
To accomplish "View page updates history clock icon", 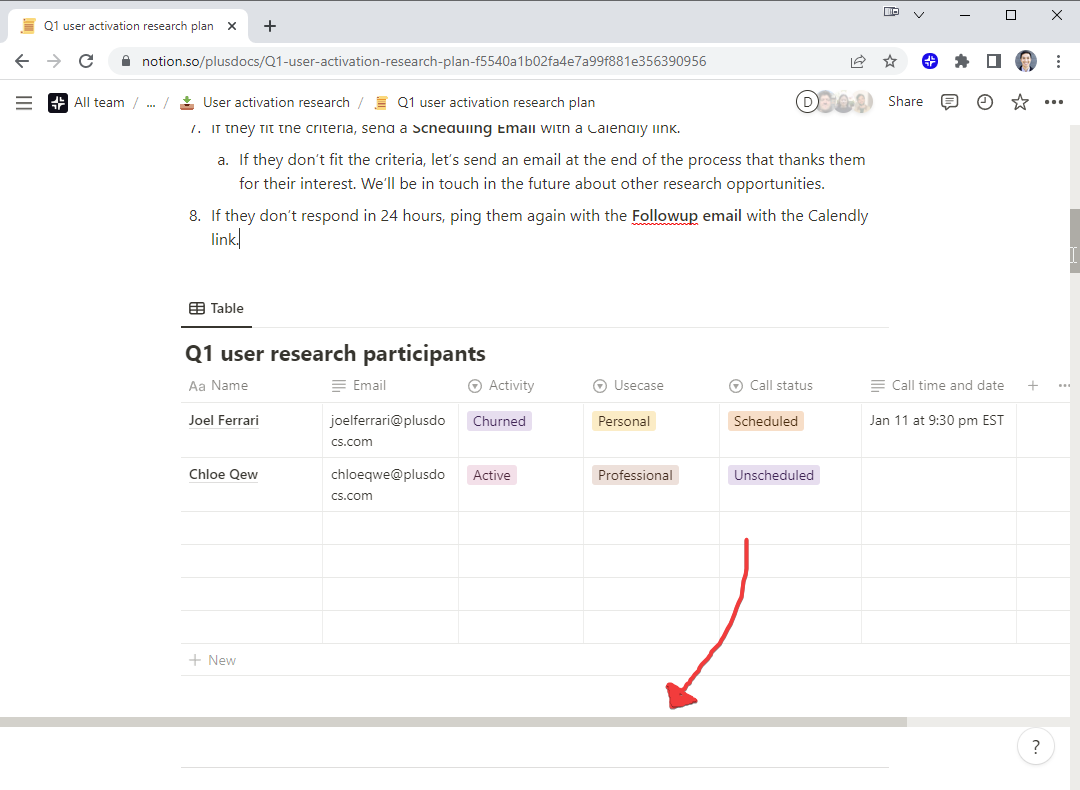I will 985,102.
